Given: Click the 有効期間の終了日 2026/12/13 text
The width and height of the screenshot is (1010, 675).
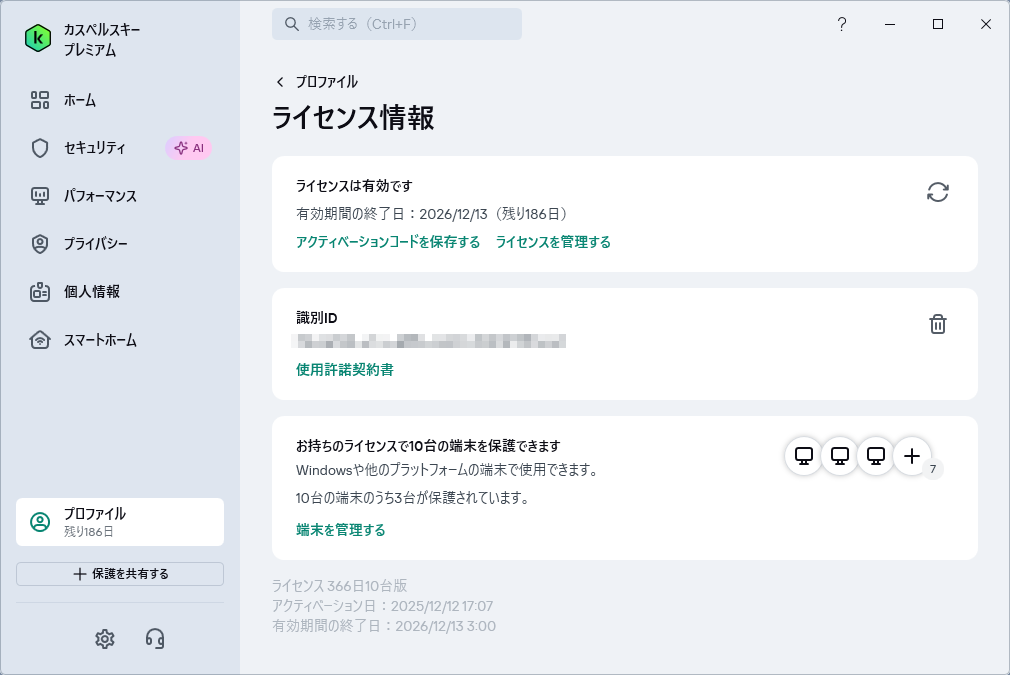Looking at the screenshot, I should [433, 214].
